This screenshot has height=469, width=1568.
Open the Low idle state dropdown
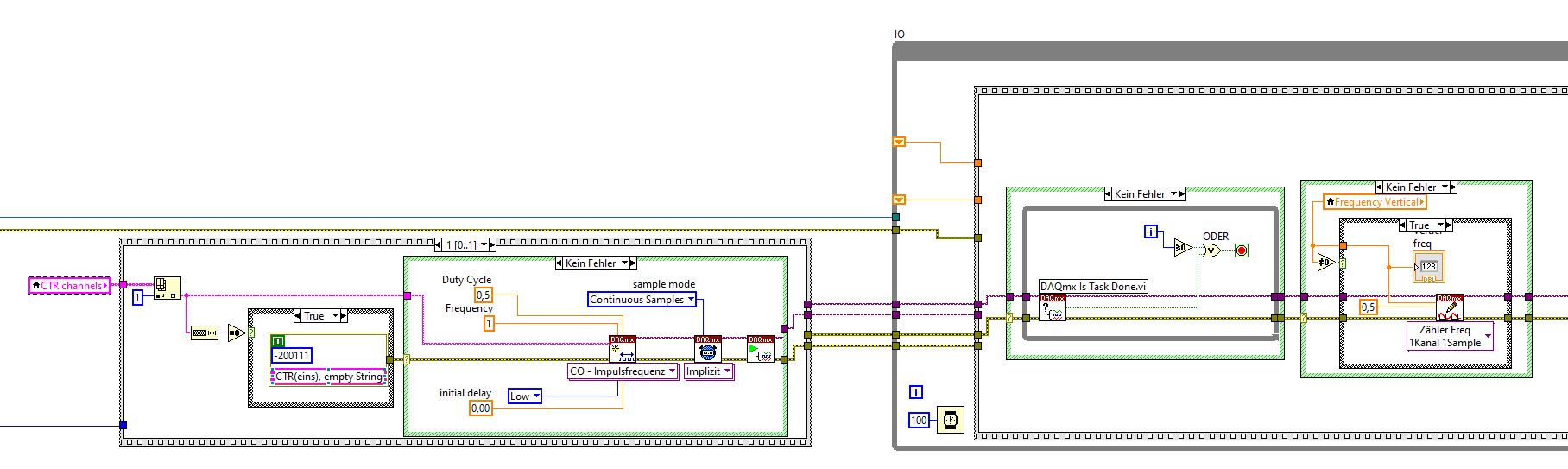click(x=525, y=396)
